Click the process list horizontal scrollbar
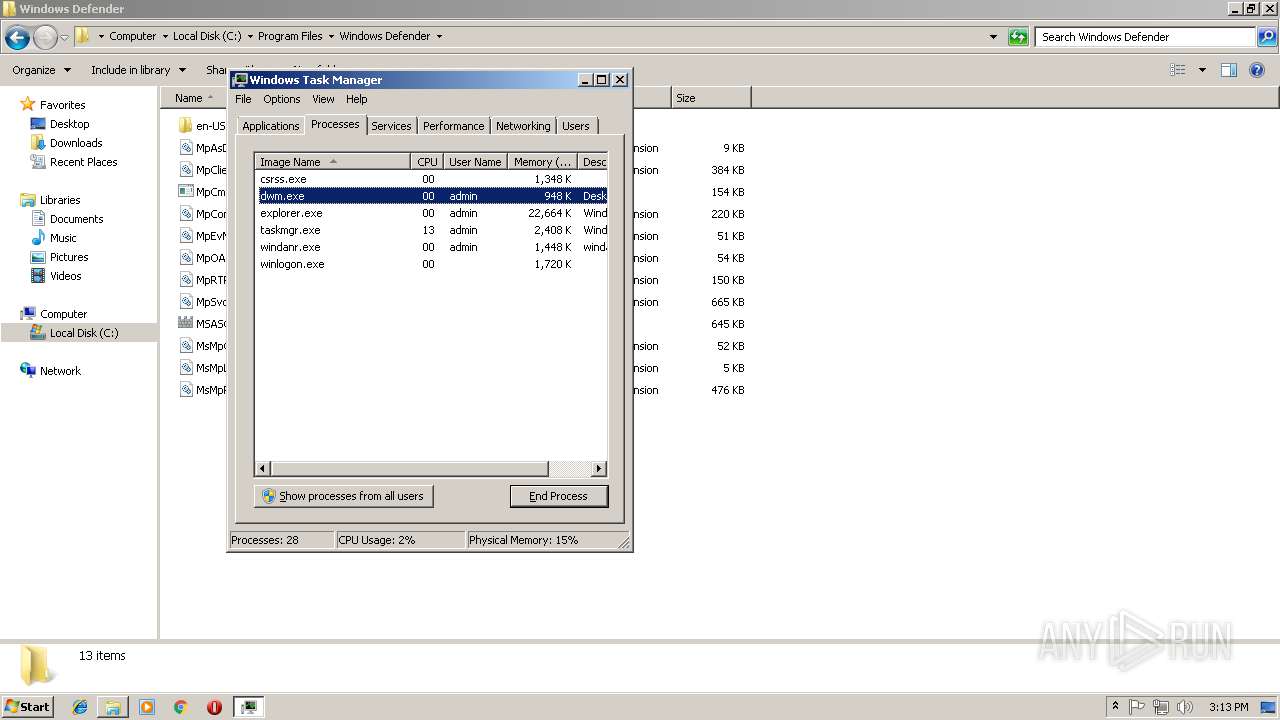Viewport: 1280px width, 720px height. [409, 468]
